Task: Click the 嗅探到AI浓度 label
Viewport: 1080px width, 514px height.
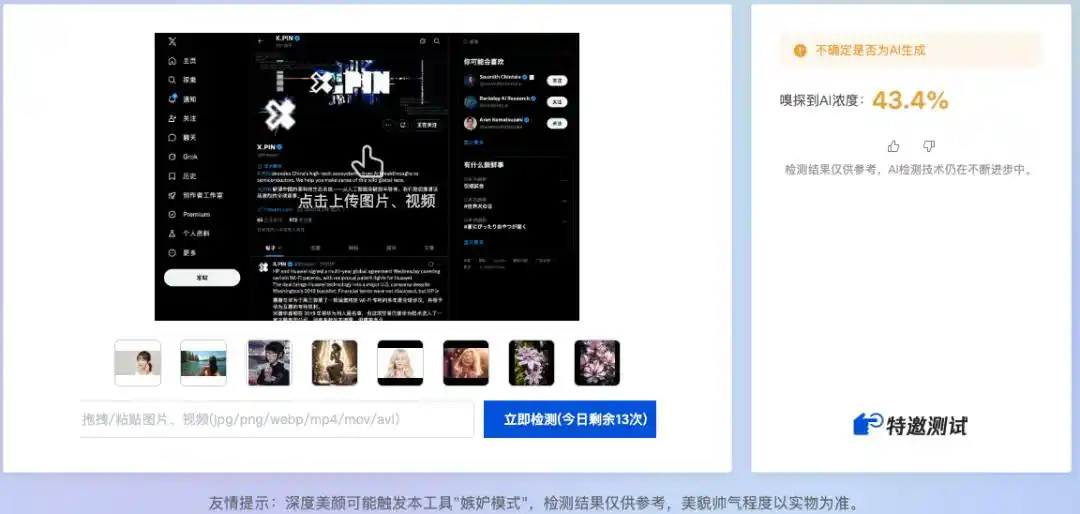Action: [x=822, y=101]
